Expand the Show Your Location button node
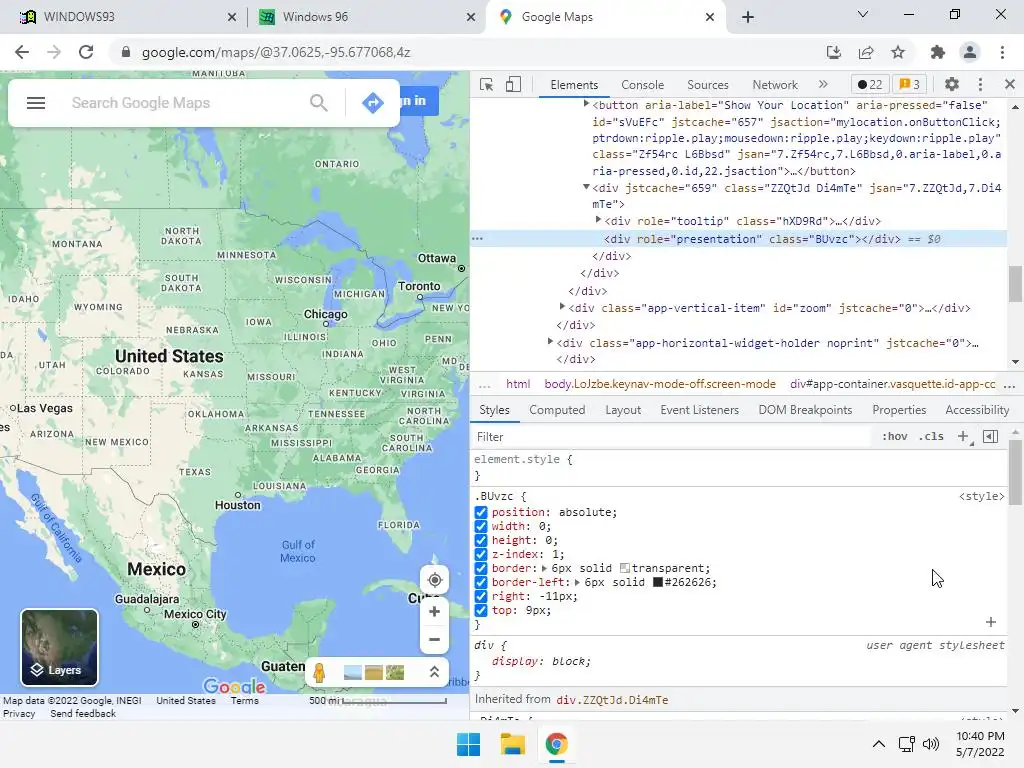 (x=586, y=104)
